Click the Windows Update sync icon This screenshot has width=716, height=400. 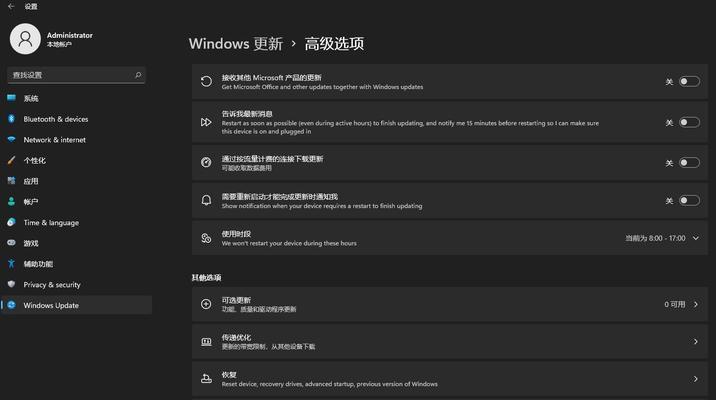[11, 305]
